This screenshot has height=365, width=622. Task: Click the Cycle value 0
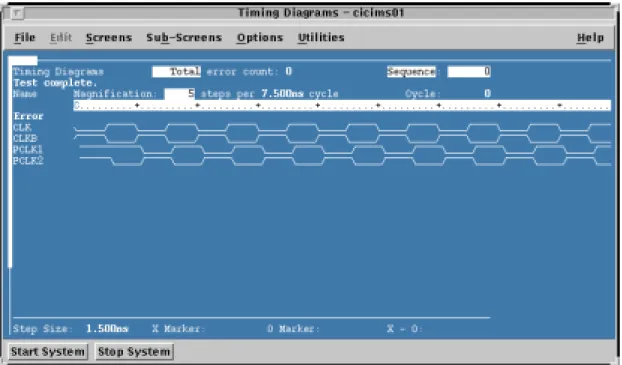click(x=488, y=94)
